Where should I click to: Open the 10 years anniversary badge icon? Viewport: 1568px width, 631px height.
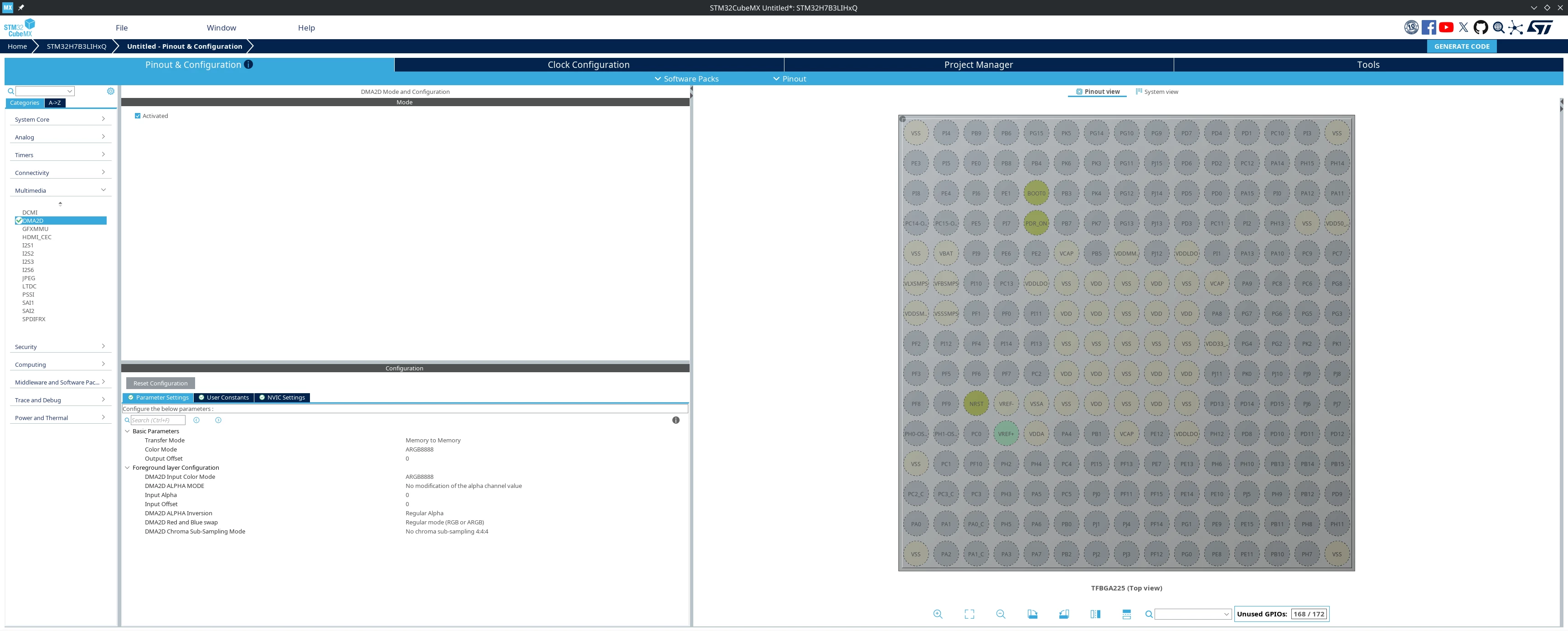pos(1411,27)
